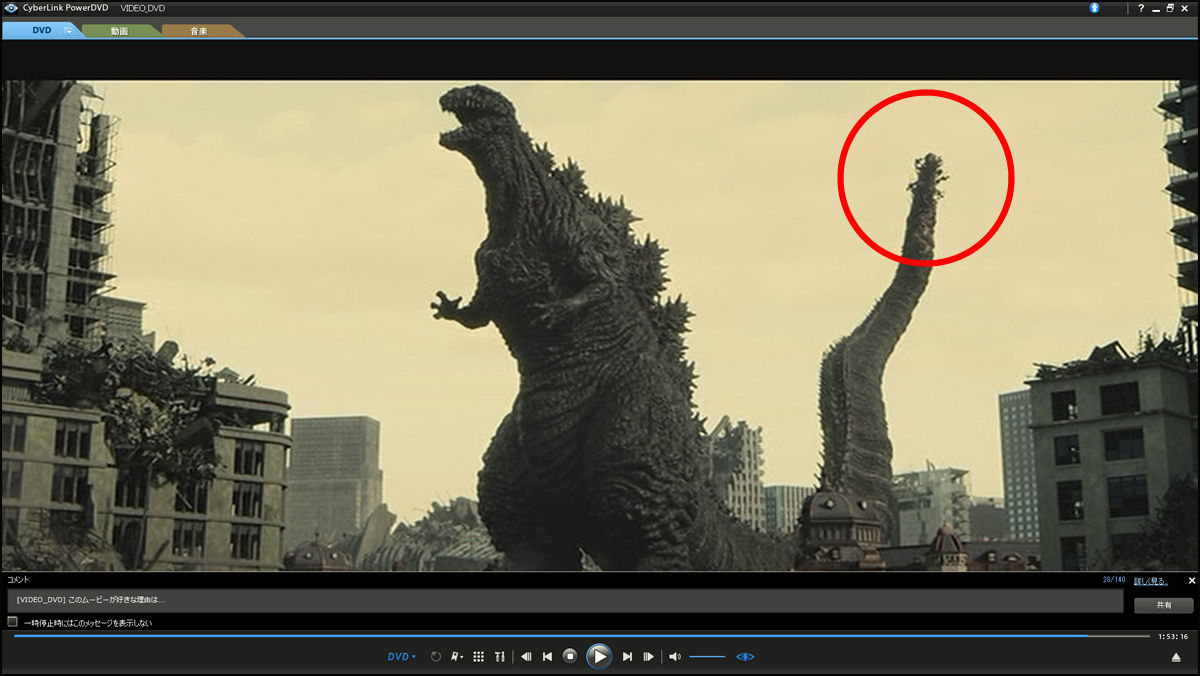Seek within the playback progress bar
Image resolution: width=1200 pixels, height=676 pixels.
(x=582, y=635)
